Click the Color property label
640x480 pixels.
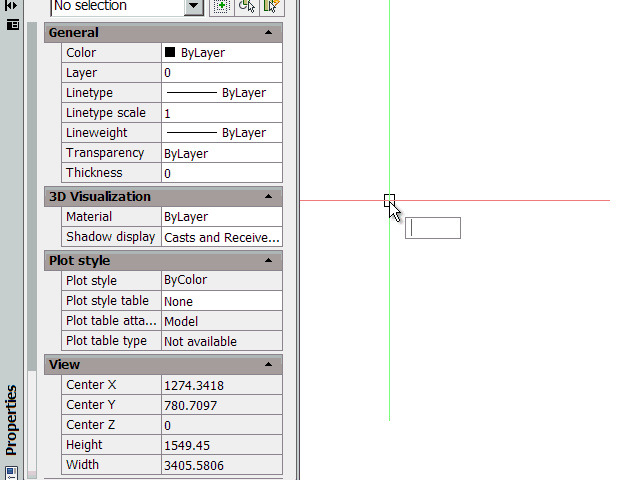pos(81,53)
